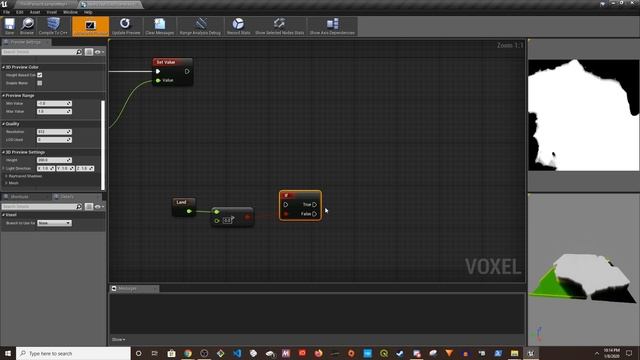Viewport: 640px width, 360px height.
Task: Expand the Raytraced Shadows subsection
Action: (x=7, y=176)
